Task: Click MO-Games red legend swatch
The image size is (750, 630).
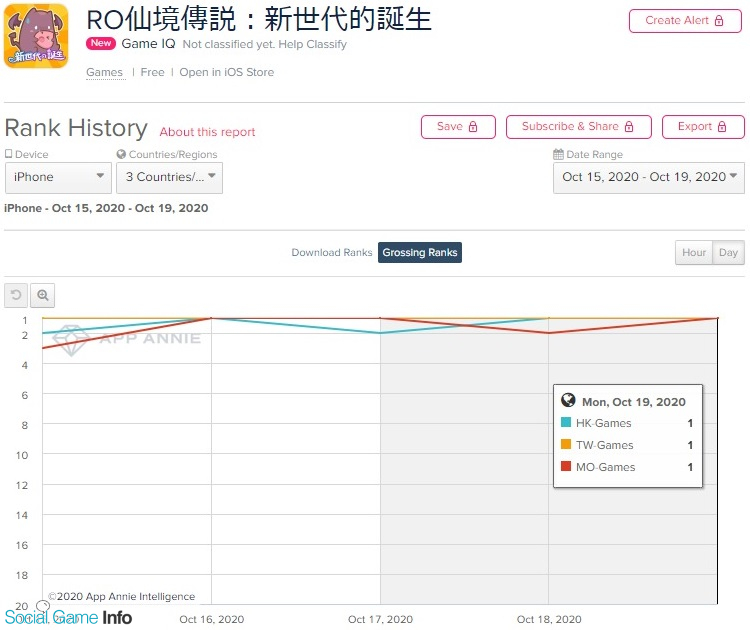Action: 566,466
